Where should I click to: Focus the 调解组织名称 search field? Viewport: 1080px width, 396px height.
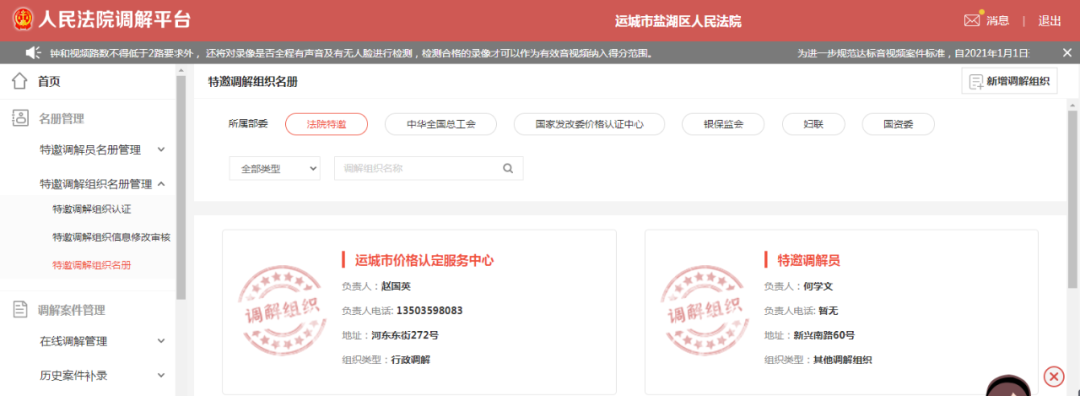tap(428, 168)
